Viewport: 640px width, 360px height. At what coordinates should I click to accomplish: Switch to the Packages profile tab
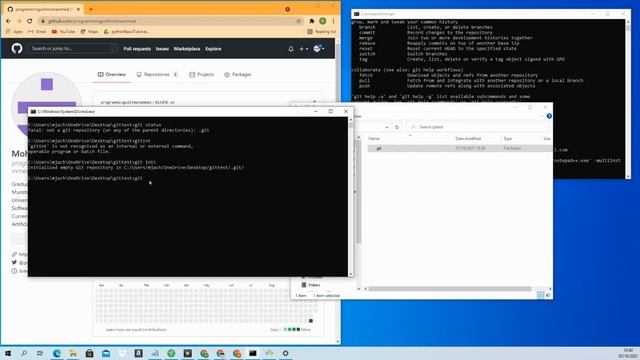click(x=238, y=75)
